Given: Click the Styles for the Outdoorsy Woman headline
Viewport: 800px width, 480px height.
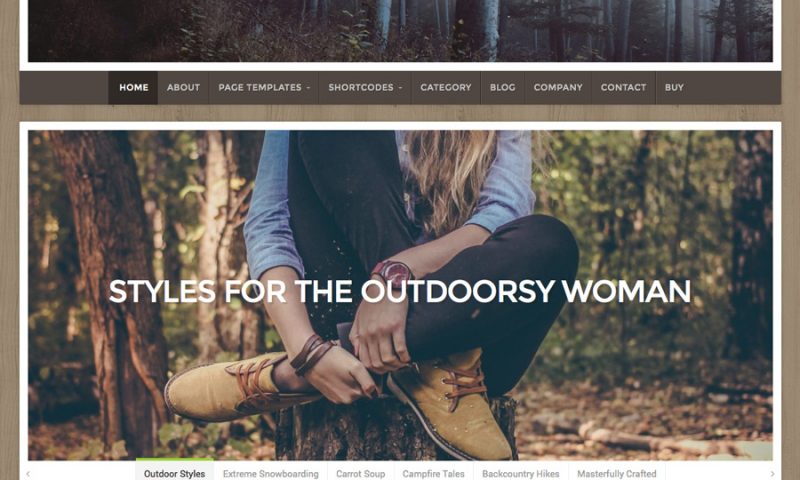Looking at the screenshot, I should [x=399, y=291].
